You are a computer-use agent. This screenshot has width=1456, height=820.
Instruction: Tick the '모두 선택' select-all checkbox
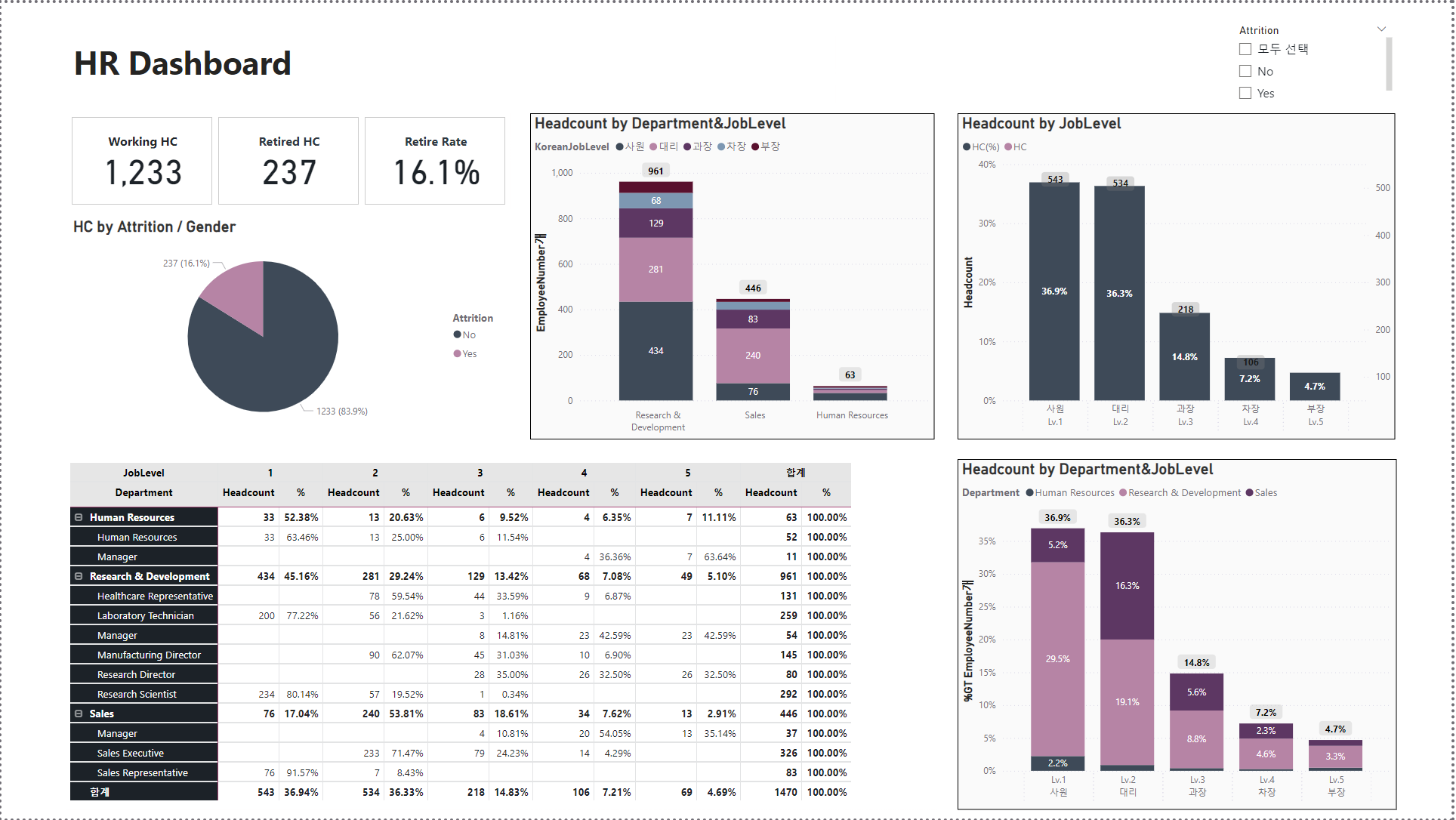[x=1245, y=49]
